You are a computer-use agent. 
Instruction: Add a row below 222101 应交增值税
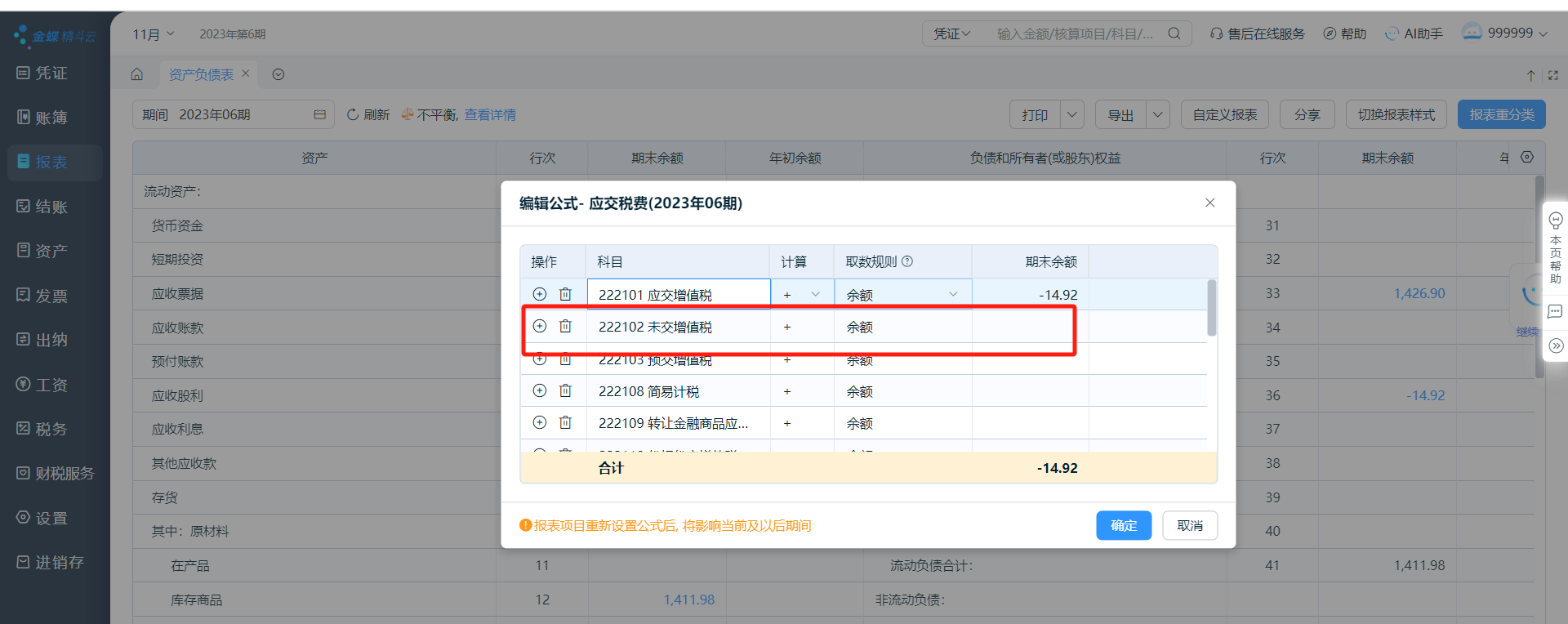pos(540,294)
